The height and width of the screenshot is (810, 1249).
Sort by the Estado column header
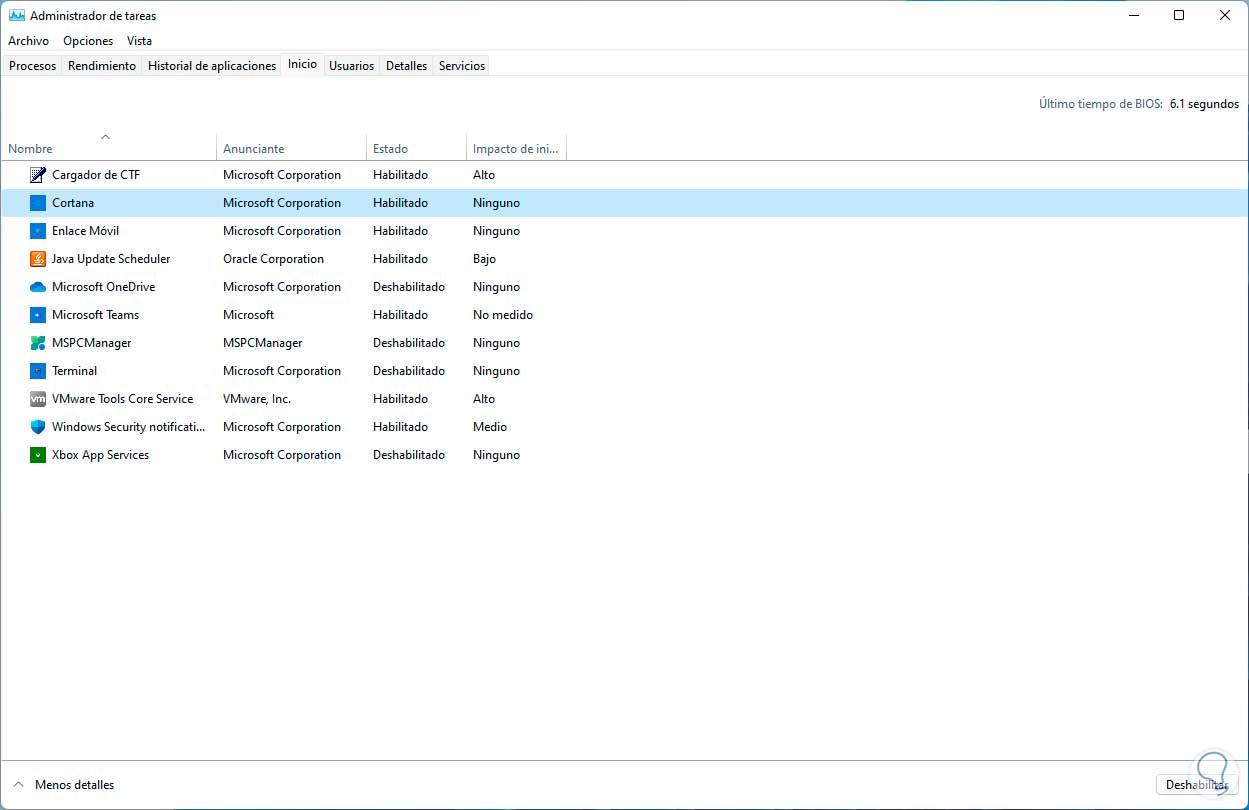pos(416,147)
